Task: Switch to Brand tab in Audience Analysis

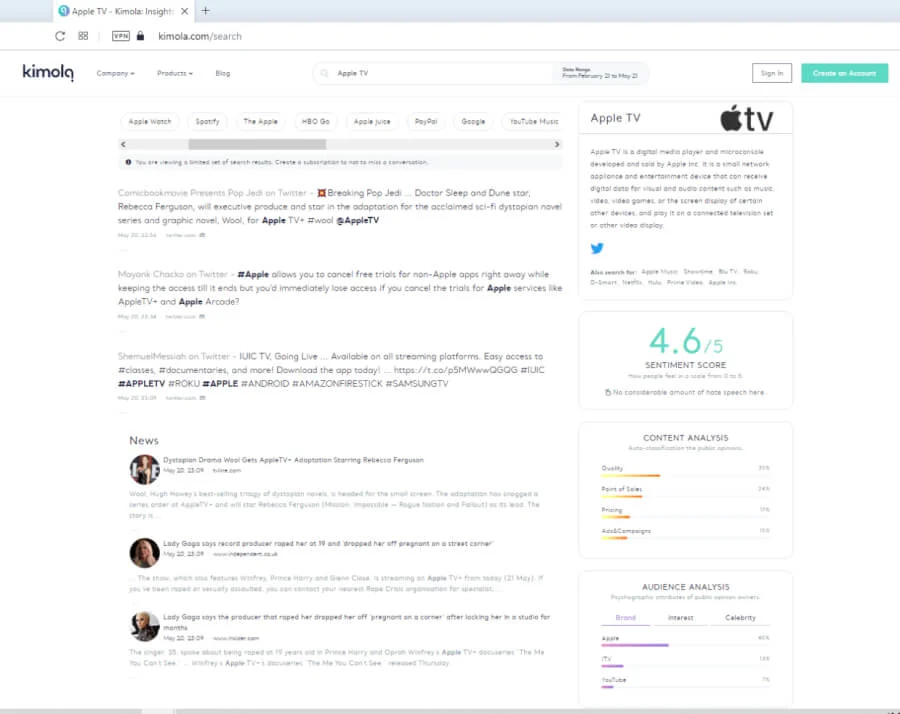Action: click(626, 618)
